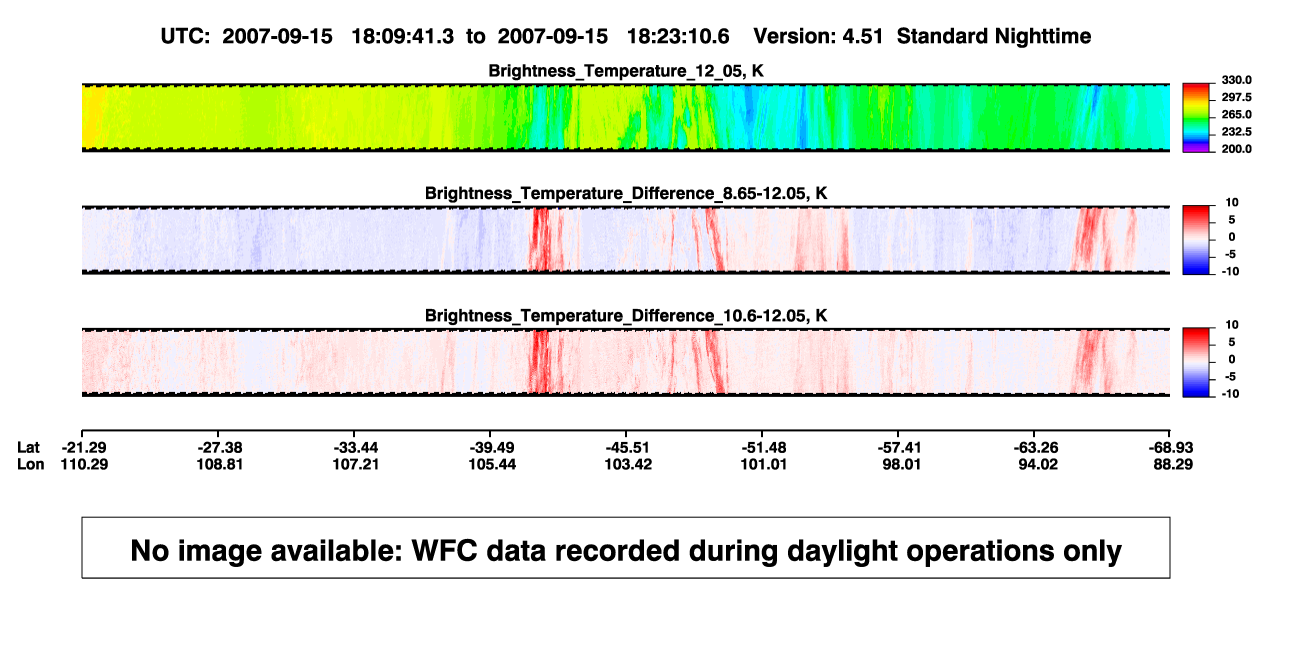
Task: Click latitude value '-68.93'
Action: [1170, 447]
